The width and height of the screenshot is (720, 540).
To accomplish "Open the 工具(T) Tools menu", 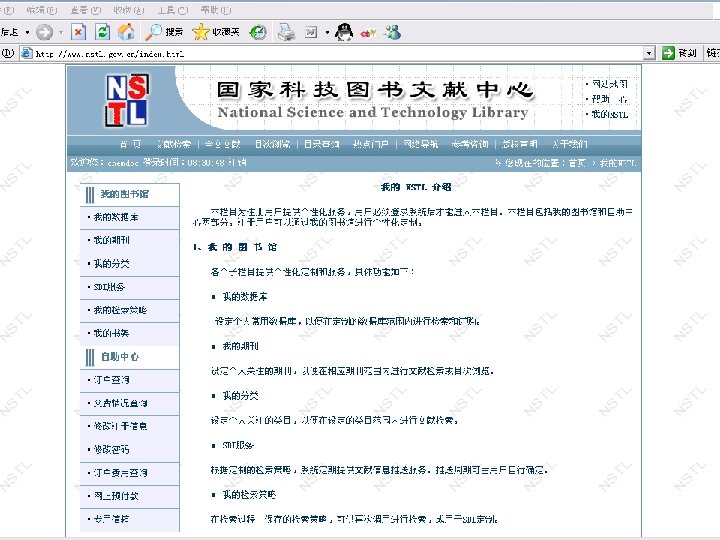I will [173, 10].
